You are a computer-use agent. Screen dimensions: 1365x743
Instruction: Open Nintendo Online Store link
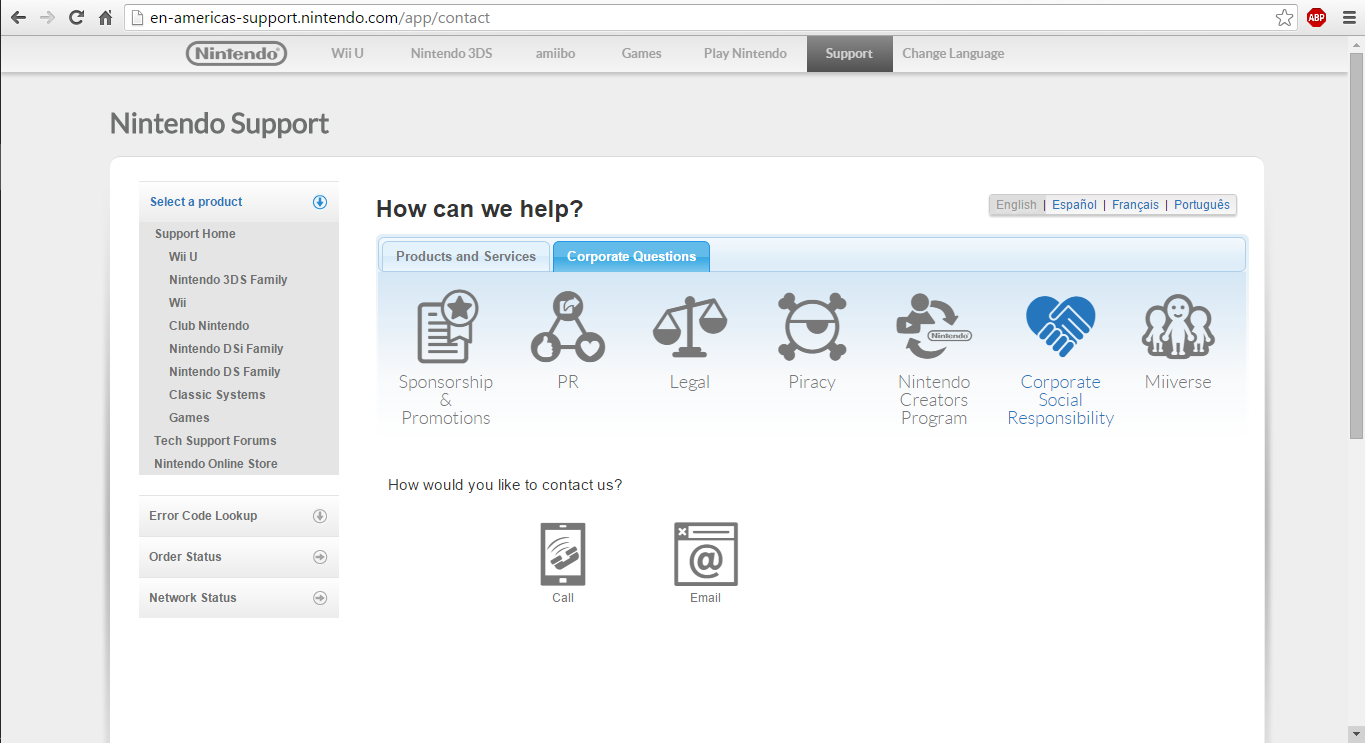point(216,464)
